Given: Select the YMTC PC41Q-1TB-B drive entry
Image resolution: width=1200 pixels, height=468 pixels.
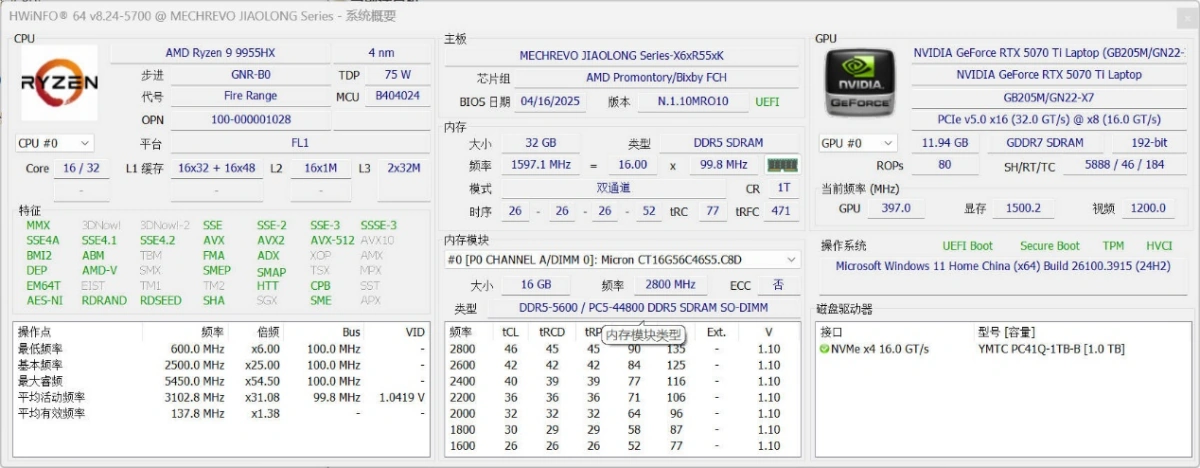Looking at the screenshot, I should 1050,349.
